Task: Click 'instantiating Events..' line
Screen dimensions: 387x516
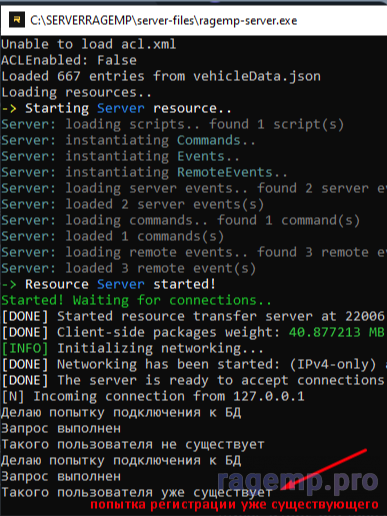Action: 121,156
